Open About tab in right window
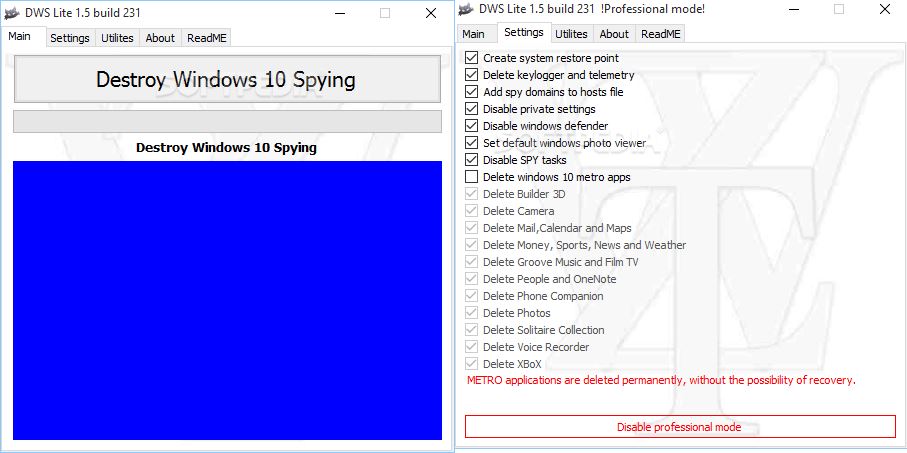Screen dimensions: 907x453 click(614, 34)
